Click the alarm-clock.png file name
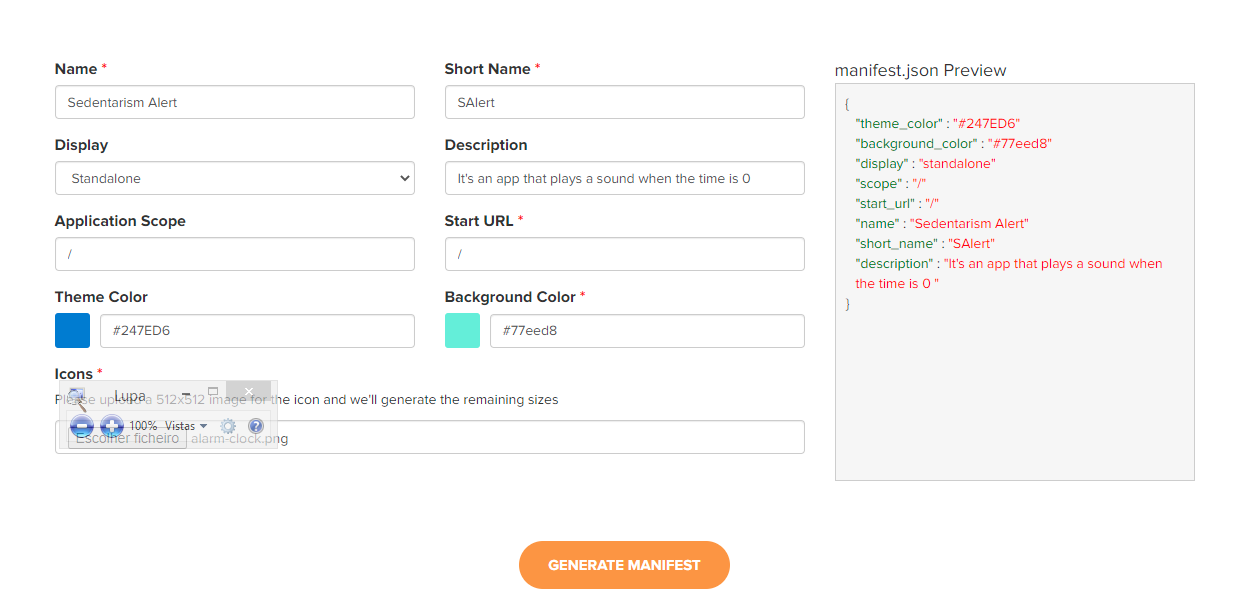 pos(239,438)
